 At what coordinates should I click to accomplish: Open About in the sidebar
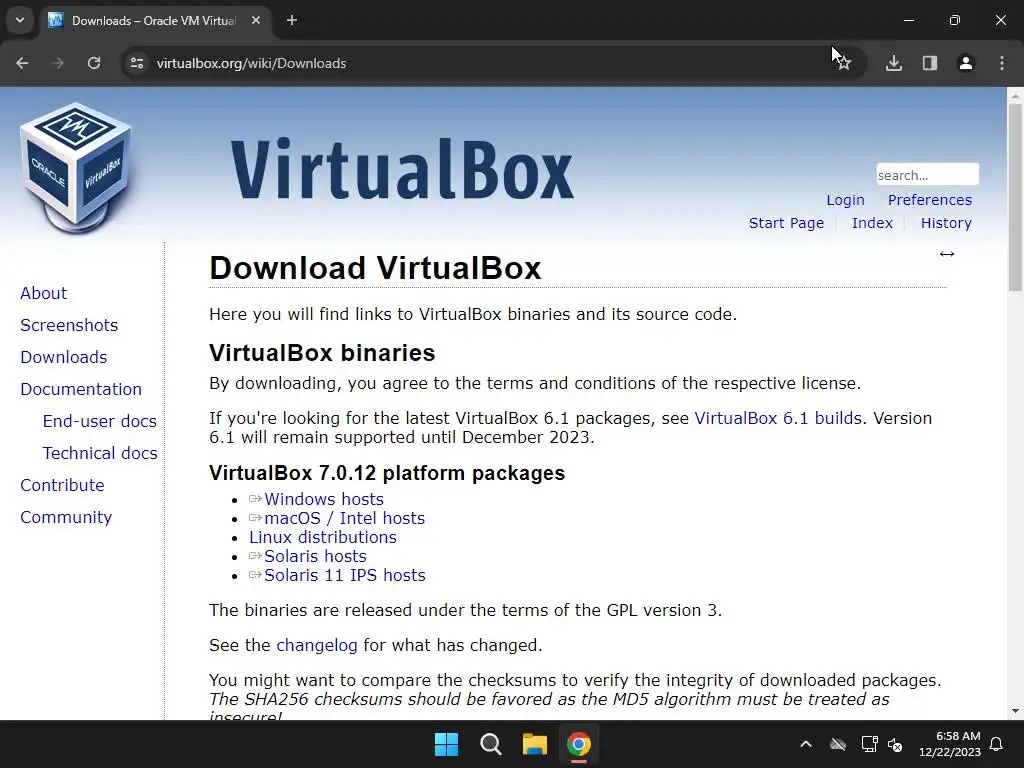[43, 293]
